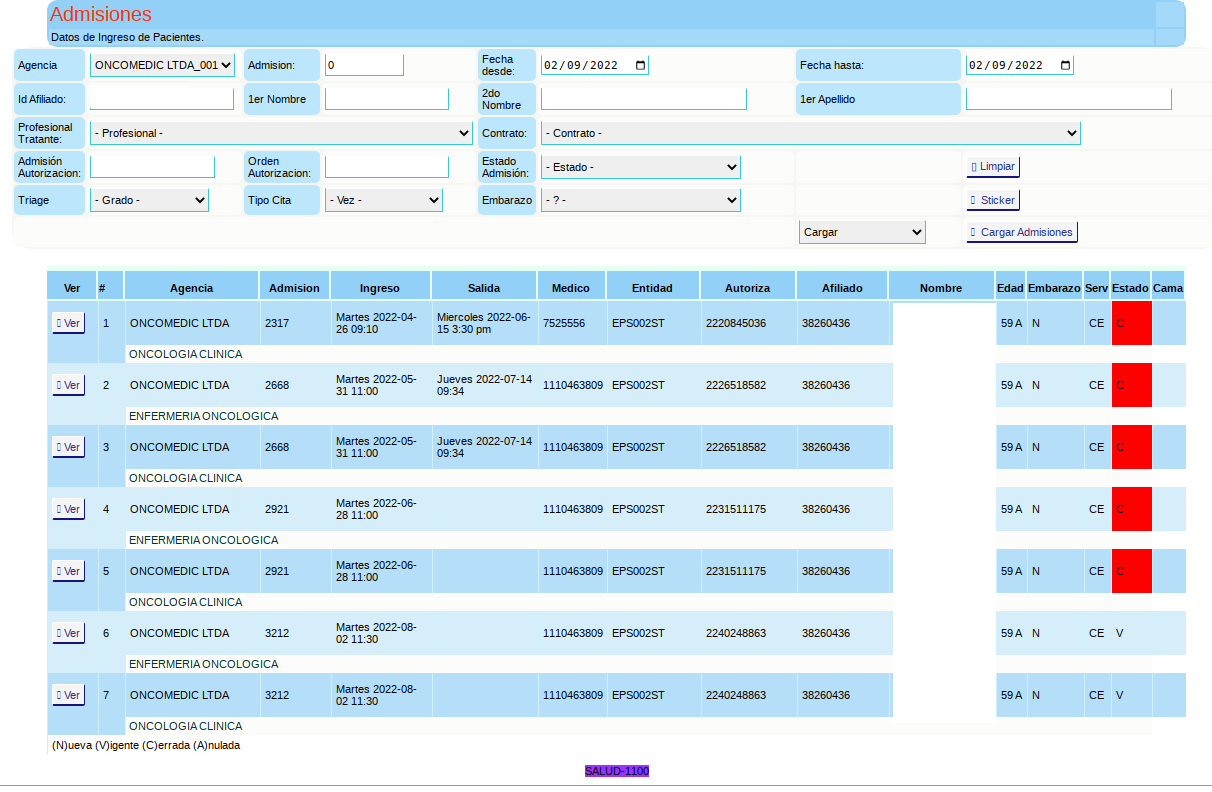Open calendar picker for Fecha hasta

coord(1065,65)
